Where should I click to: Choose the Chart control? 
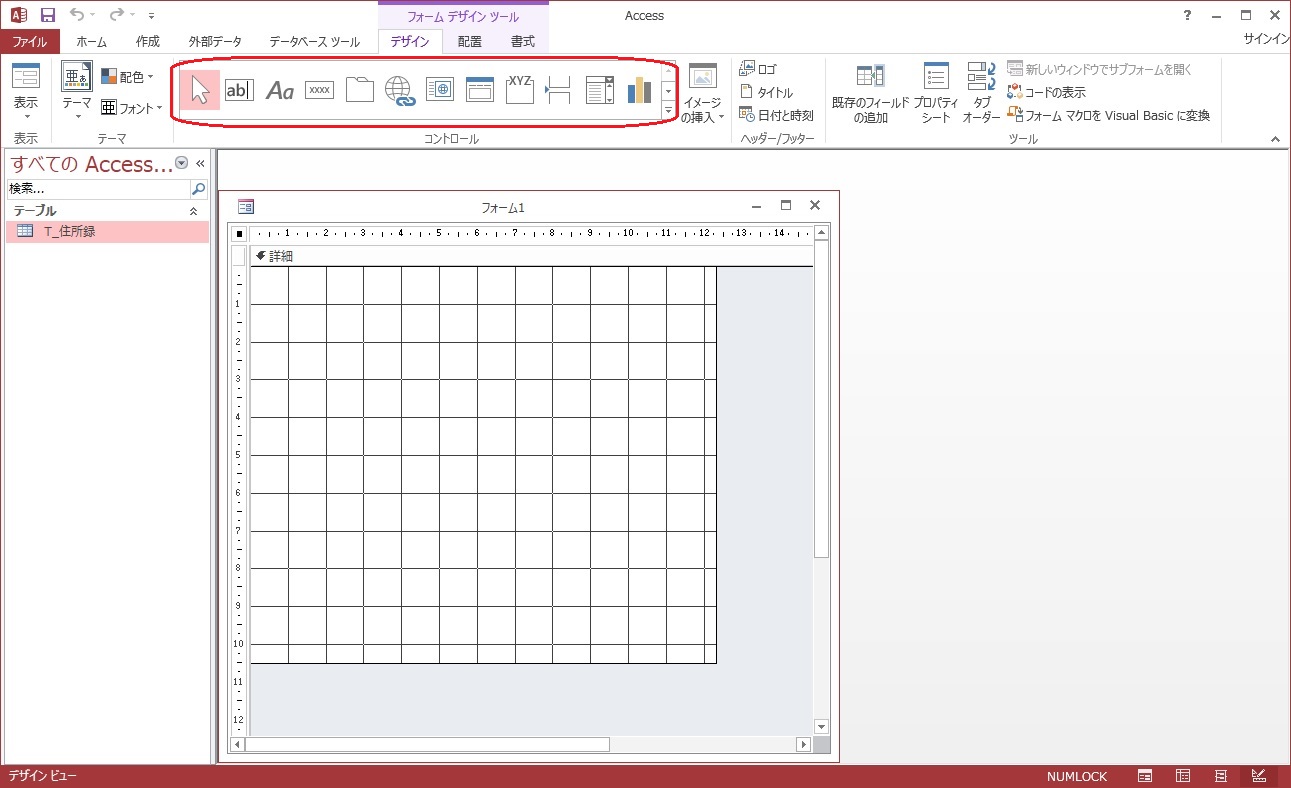639,90
